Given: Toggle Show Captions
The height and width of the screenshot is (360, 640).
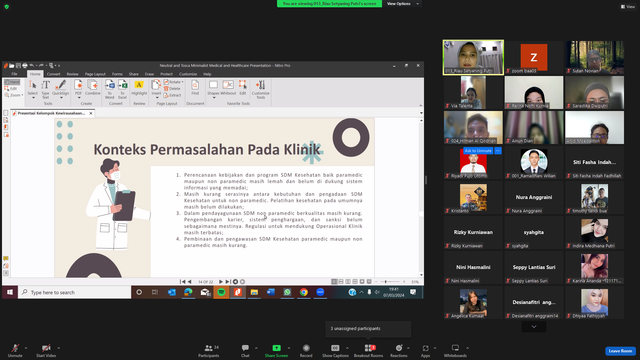Looking at the screenshot, I should pos(335,351).
